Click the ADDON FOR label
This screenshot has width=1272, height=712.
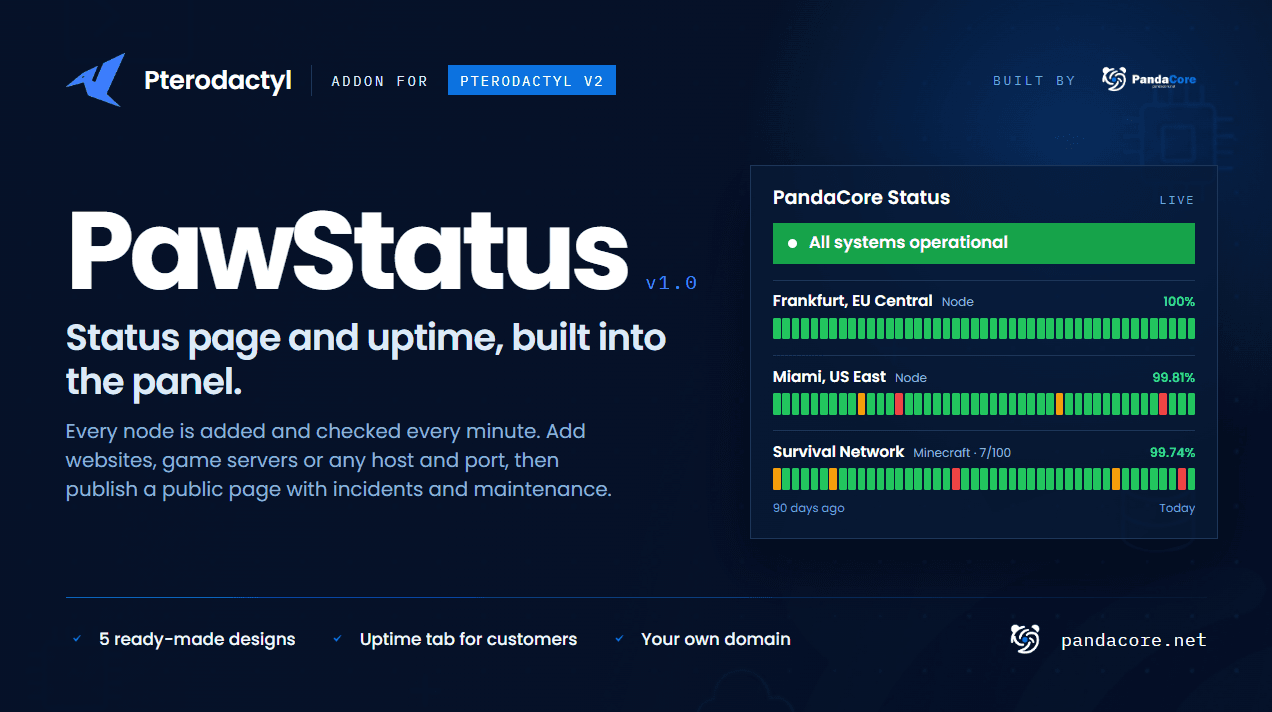coord(380,81)
